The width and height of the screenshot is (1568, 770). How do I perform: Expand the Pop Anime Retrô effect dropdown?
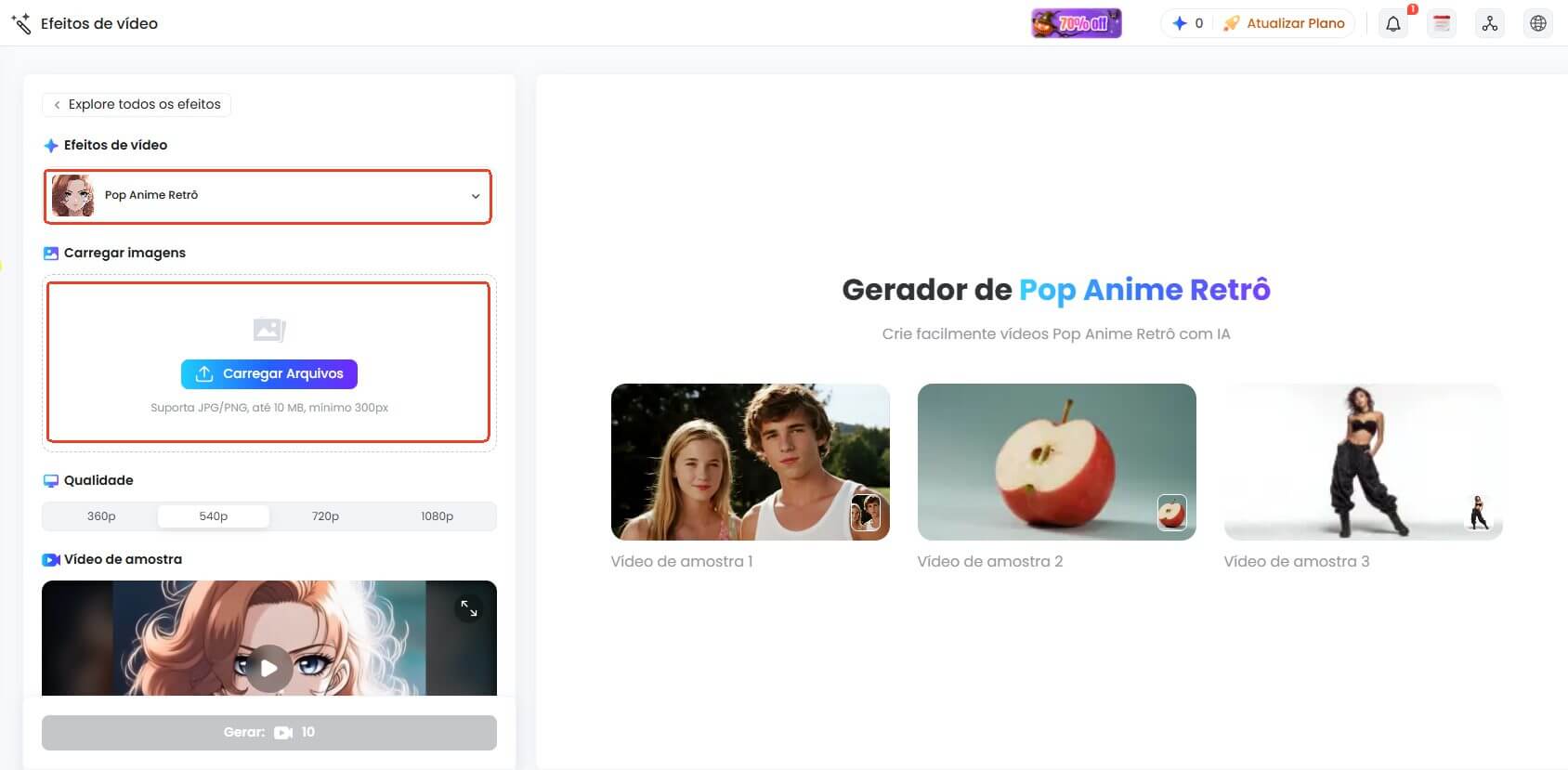(x=268, y=196)
